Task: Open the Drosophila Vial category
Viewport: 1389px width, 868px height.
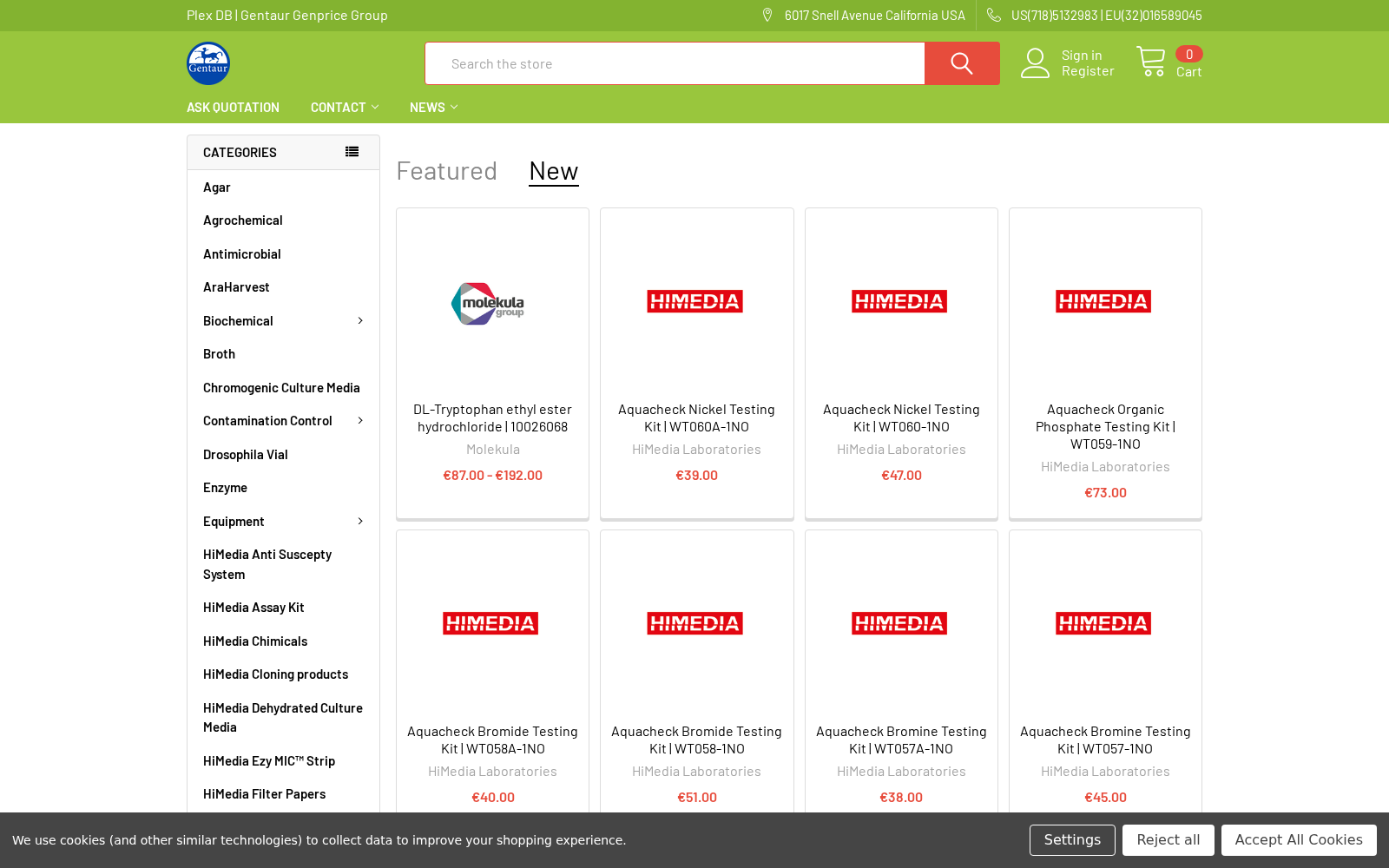Action: (x=246, y=455)
